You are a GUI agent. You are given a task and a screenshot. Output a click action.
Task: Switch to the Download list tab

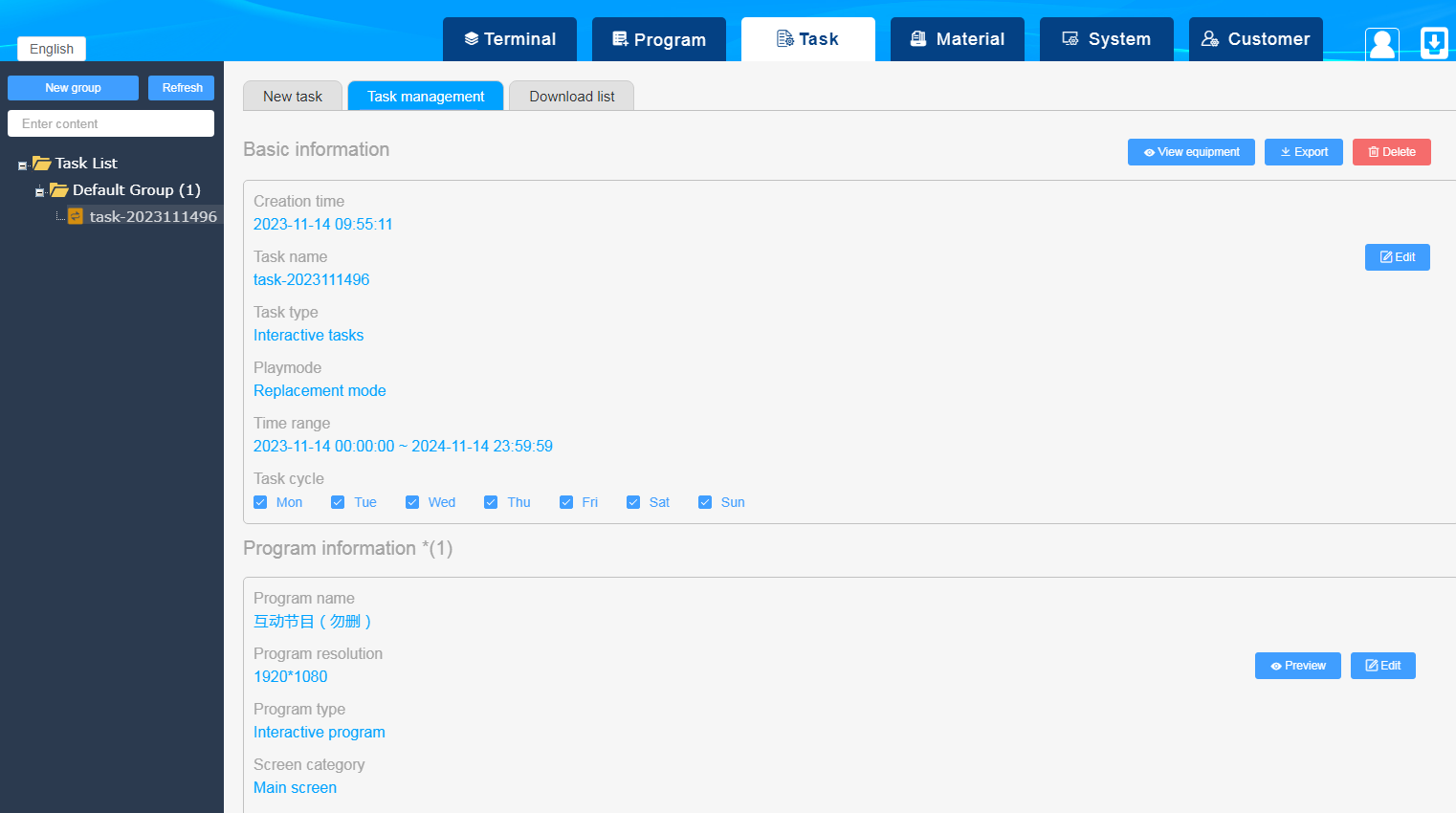tap(572, 96)
